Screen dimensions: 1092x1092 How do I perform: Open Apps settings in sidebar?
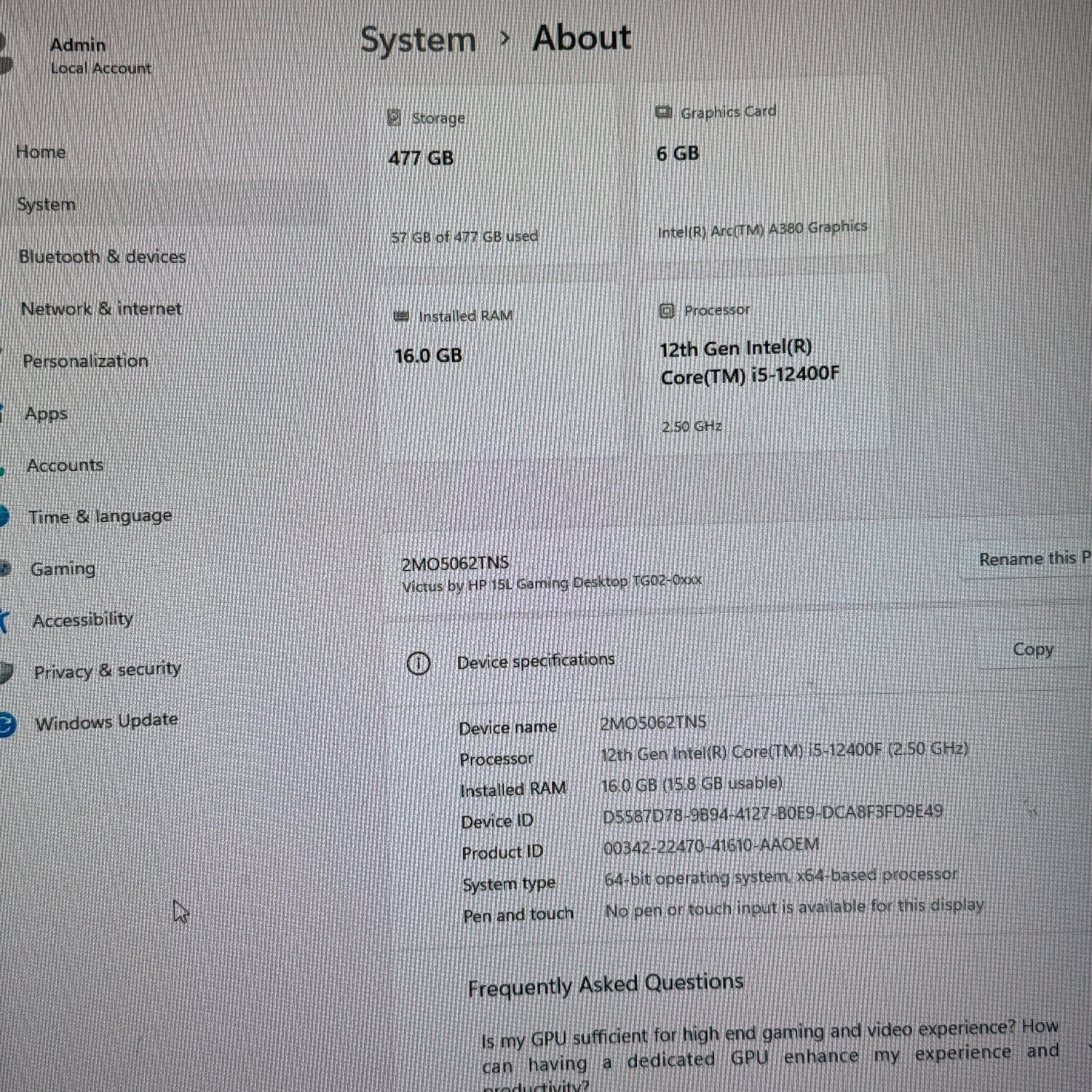46,414
